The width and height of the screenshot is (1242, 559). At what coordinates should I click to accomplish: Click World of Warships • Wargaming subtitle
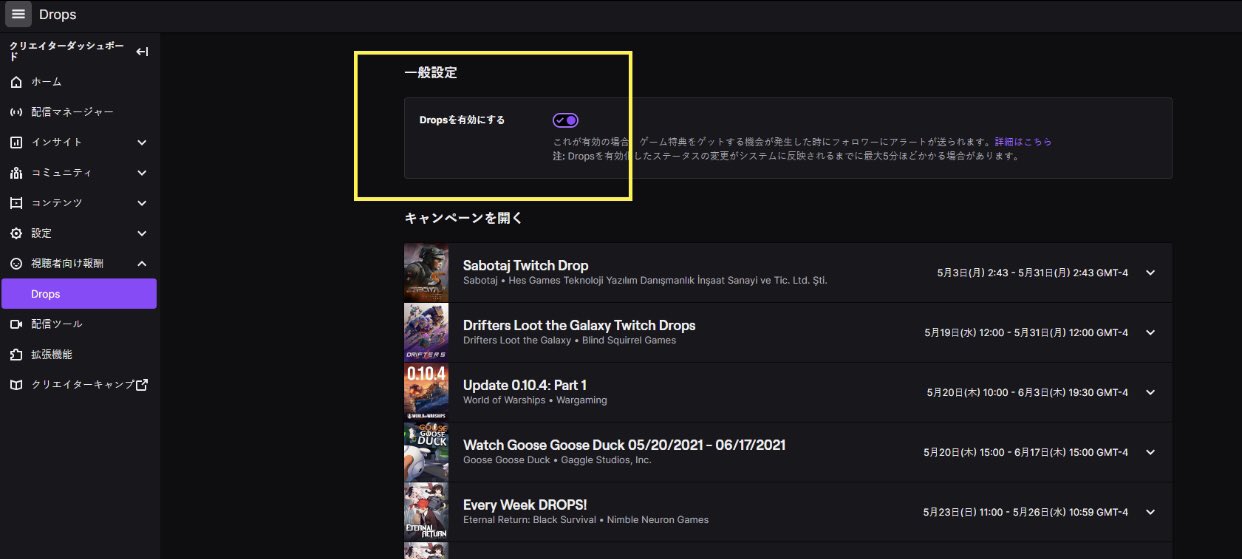click(535, 400)
